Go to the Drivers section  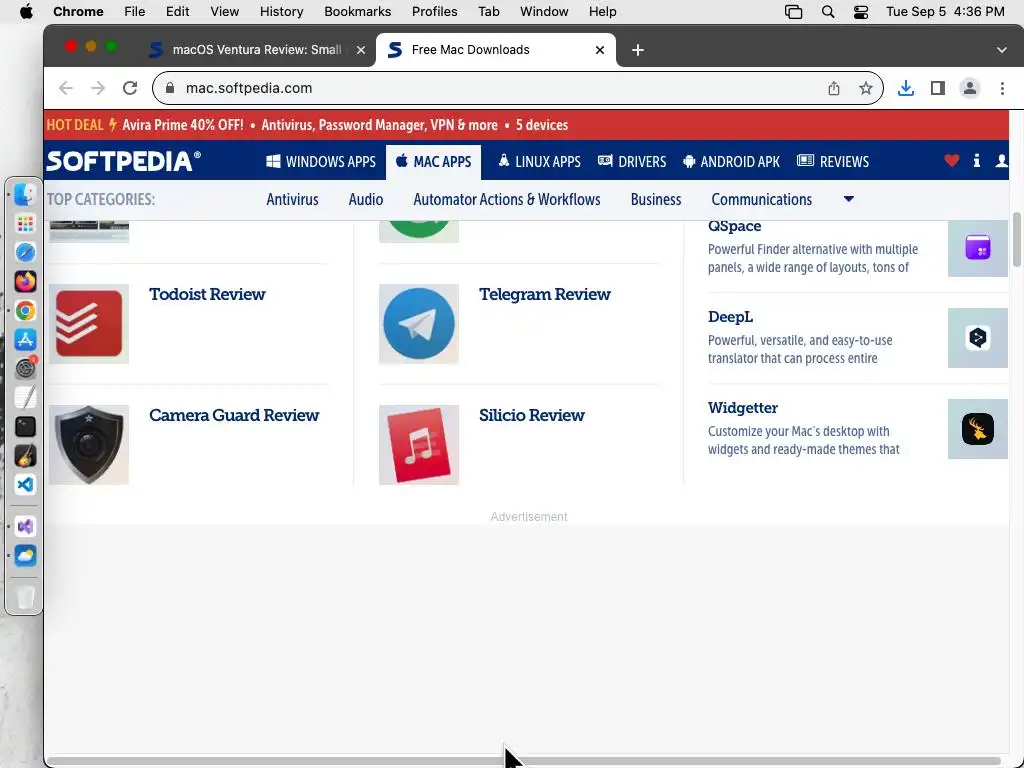pos(632,161)
